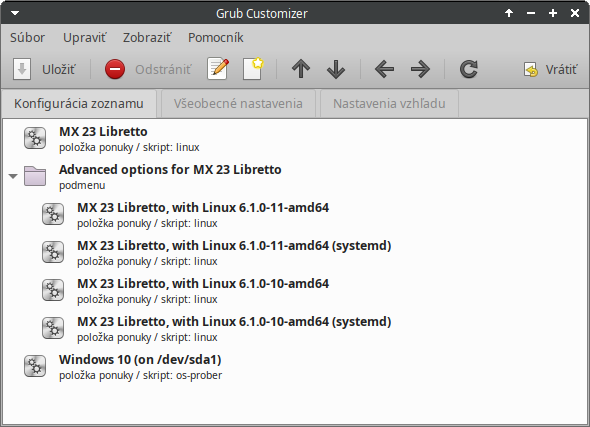Viewport: 590px width, 427px height.
Task: Click gear icon of 6.1.0-11-amd64 (systemd)
Action: 53,252
